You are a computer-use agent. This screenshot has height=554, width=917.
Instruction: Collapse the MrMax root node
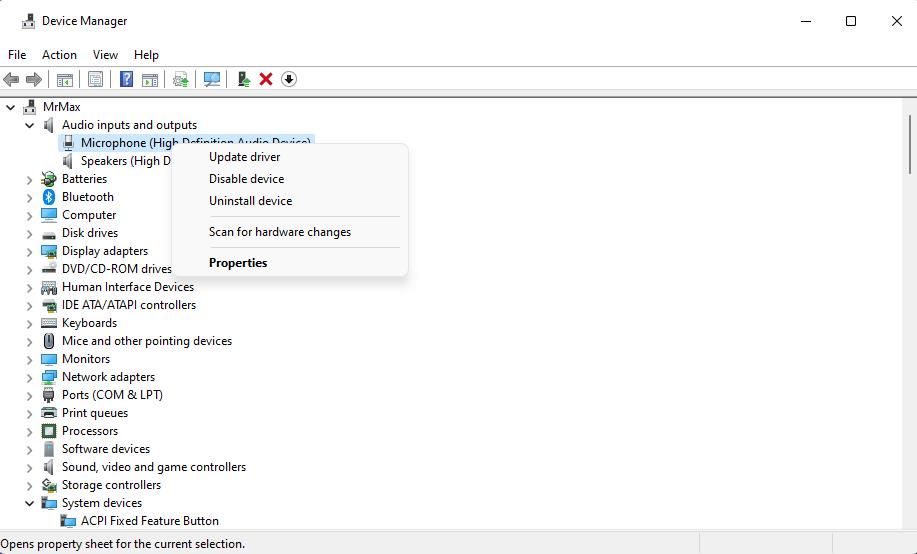pos(11,107)
